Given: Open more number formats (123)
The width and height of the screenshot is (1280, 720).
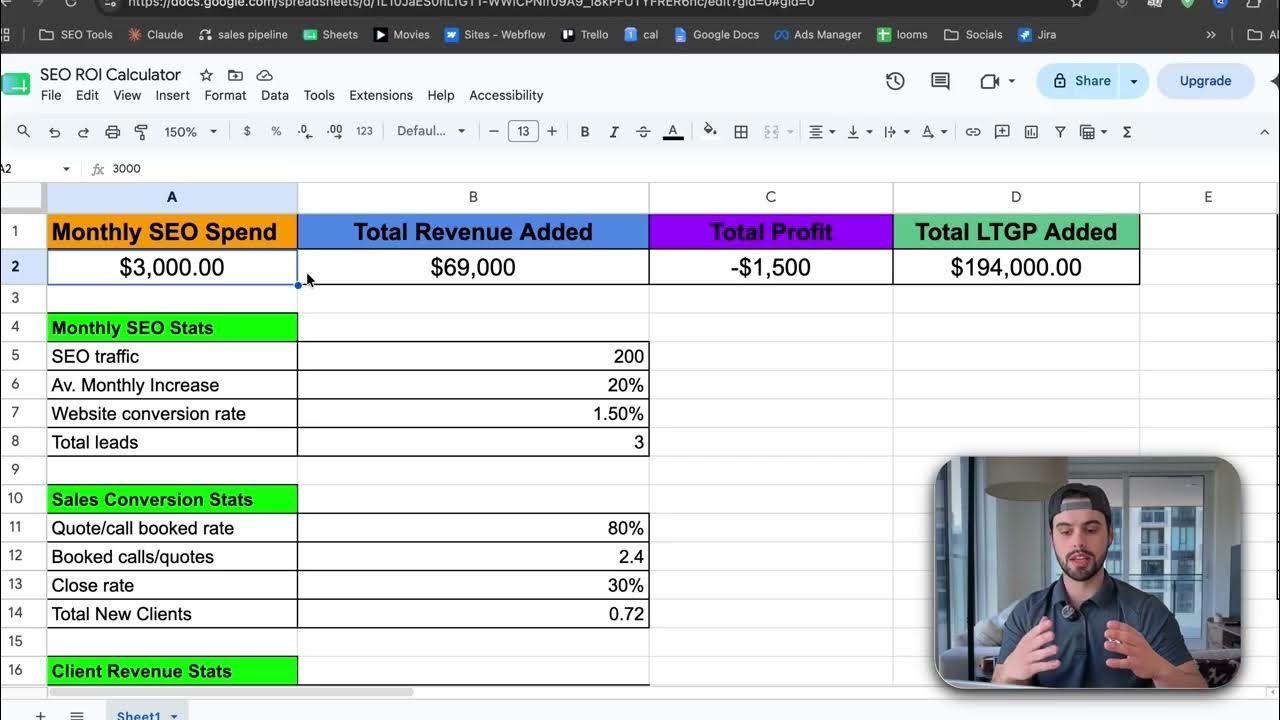Looking at the screenshot, I should click(364, 132).
